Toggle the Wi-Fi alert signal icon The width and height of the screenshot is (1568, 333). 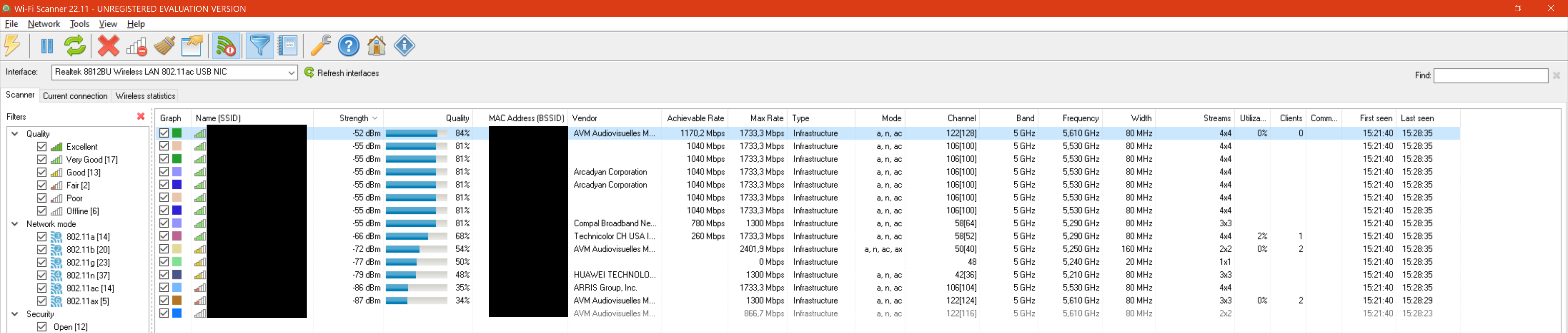(x=227, y=46)
